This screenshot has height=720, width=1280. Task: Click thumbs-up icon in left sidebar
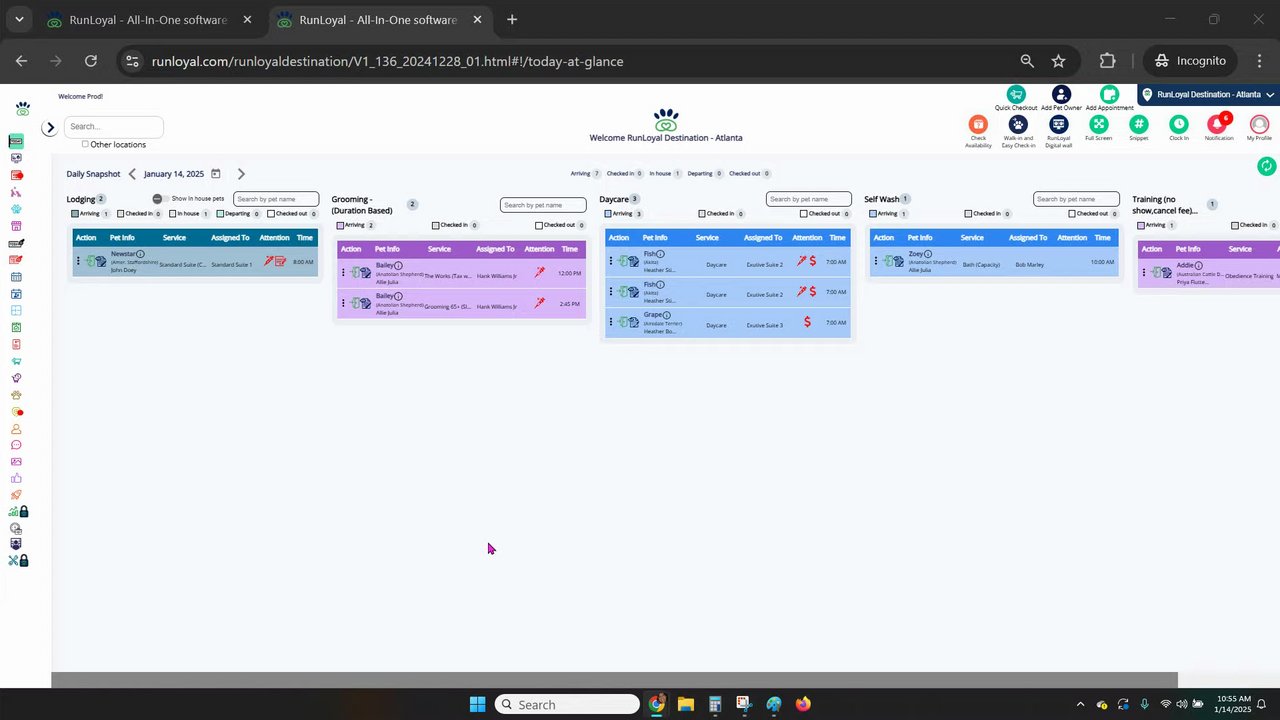coord(16,478)
